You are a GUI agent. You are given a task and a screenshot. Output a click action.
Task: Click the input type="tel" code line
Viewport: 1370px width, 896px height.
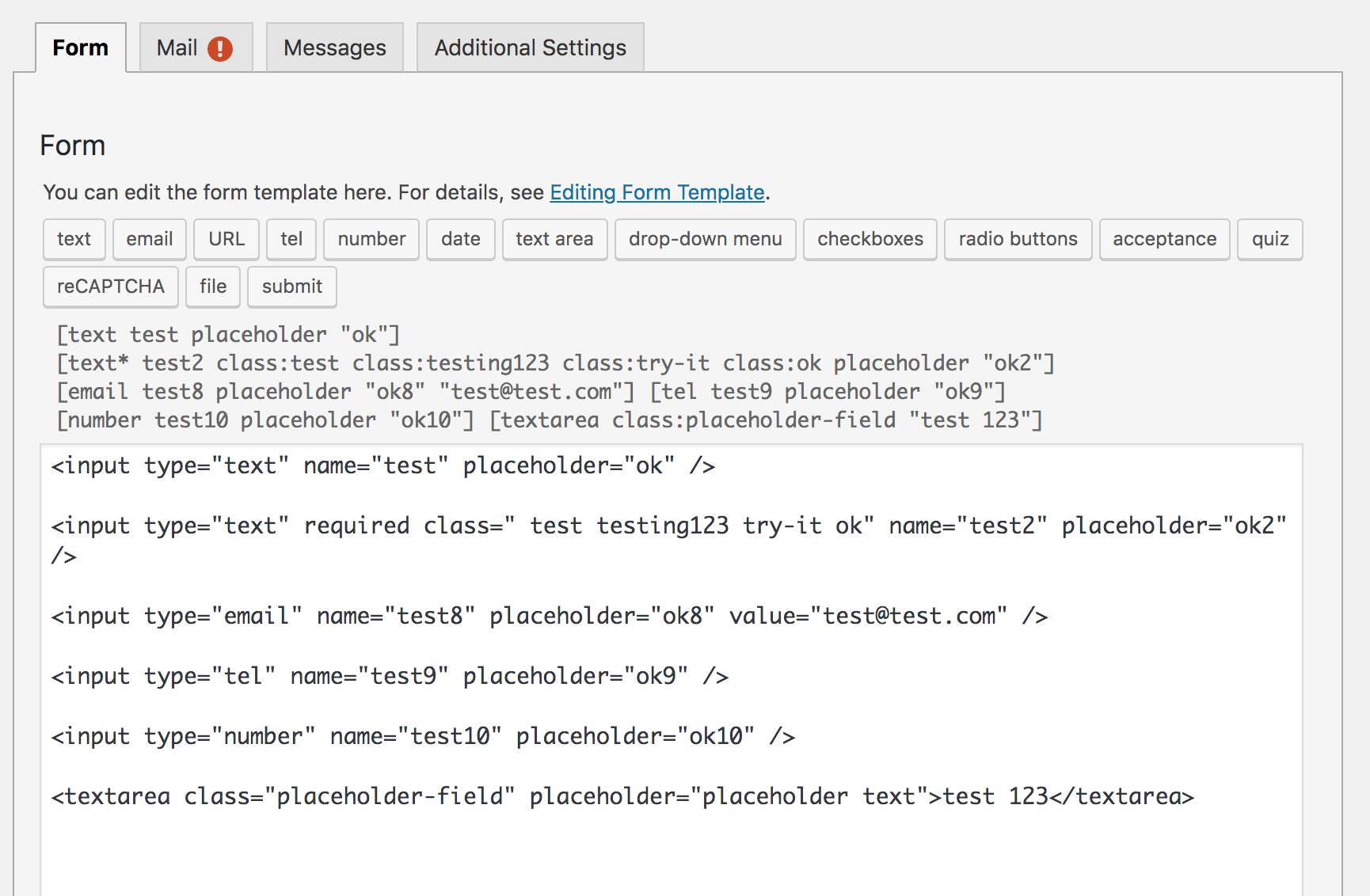(x=390, y=676)
